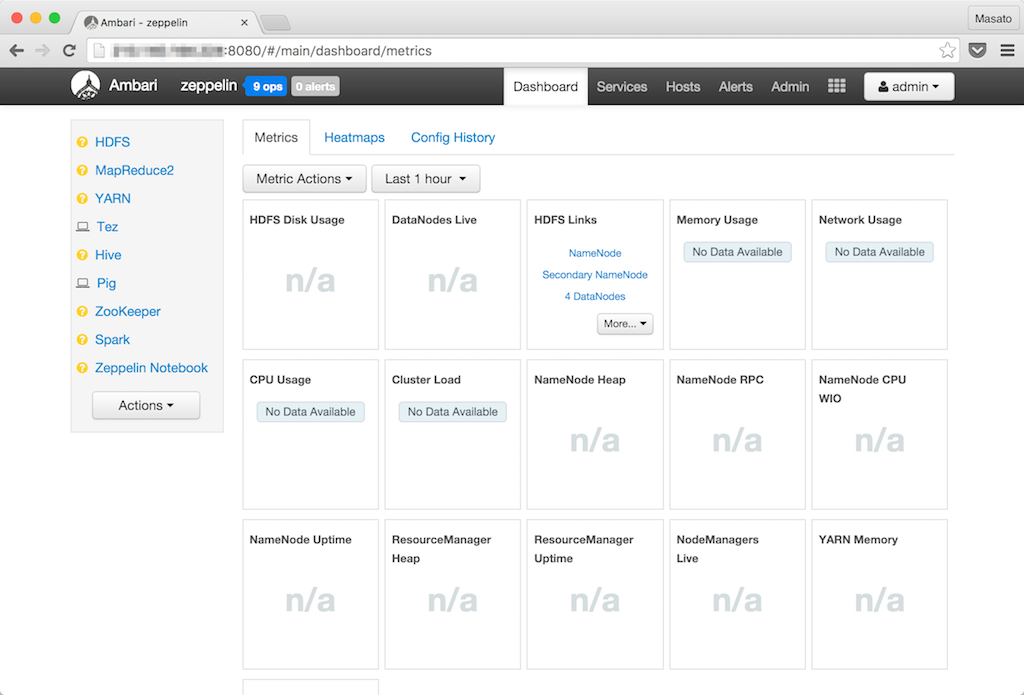1024x695 pixels.
Task: Click the 9 ops badge
Action: 268,86
